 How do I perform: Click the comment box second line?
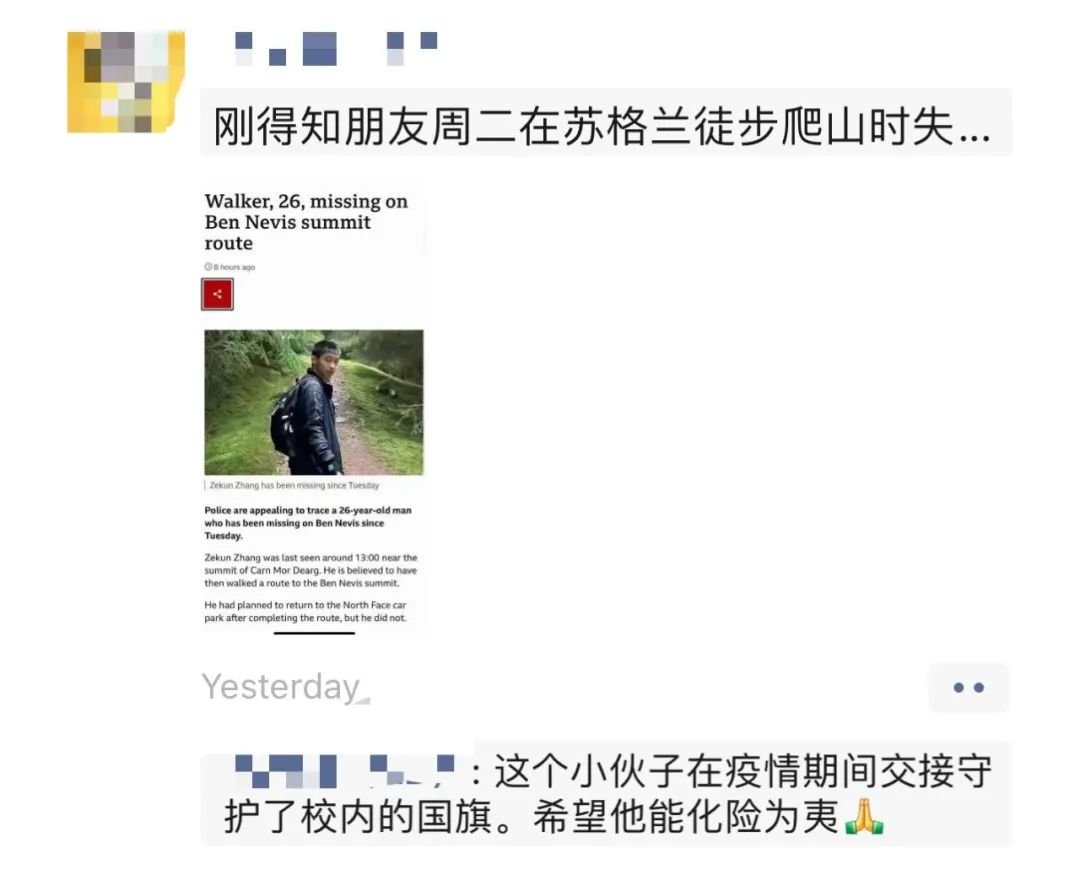point(554,818)
